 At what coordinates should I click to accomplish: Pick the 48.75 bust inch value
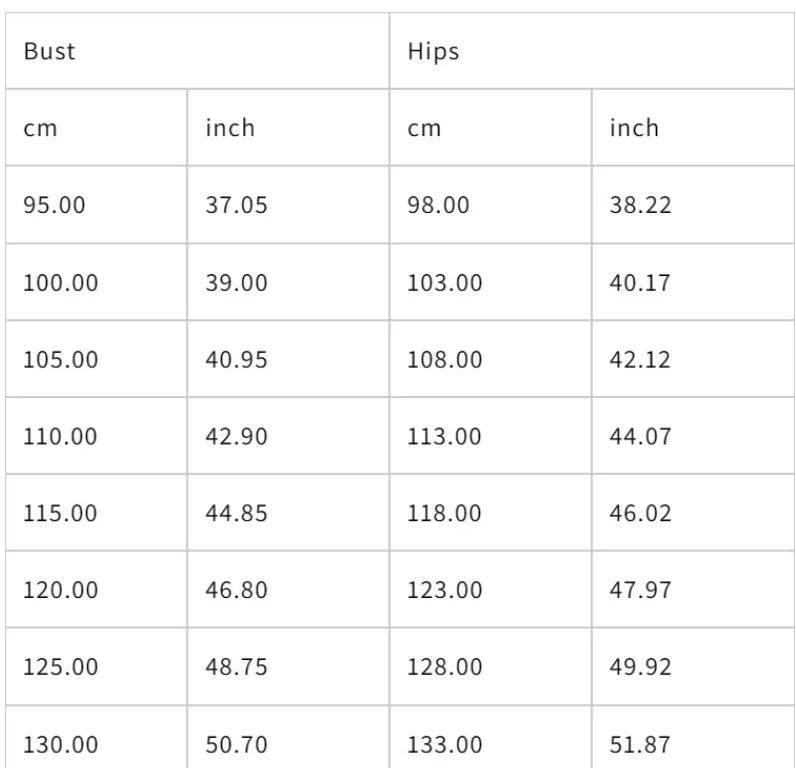[x=236, y=667]
